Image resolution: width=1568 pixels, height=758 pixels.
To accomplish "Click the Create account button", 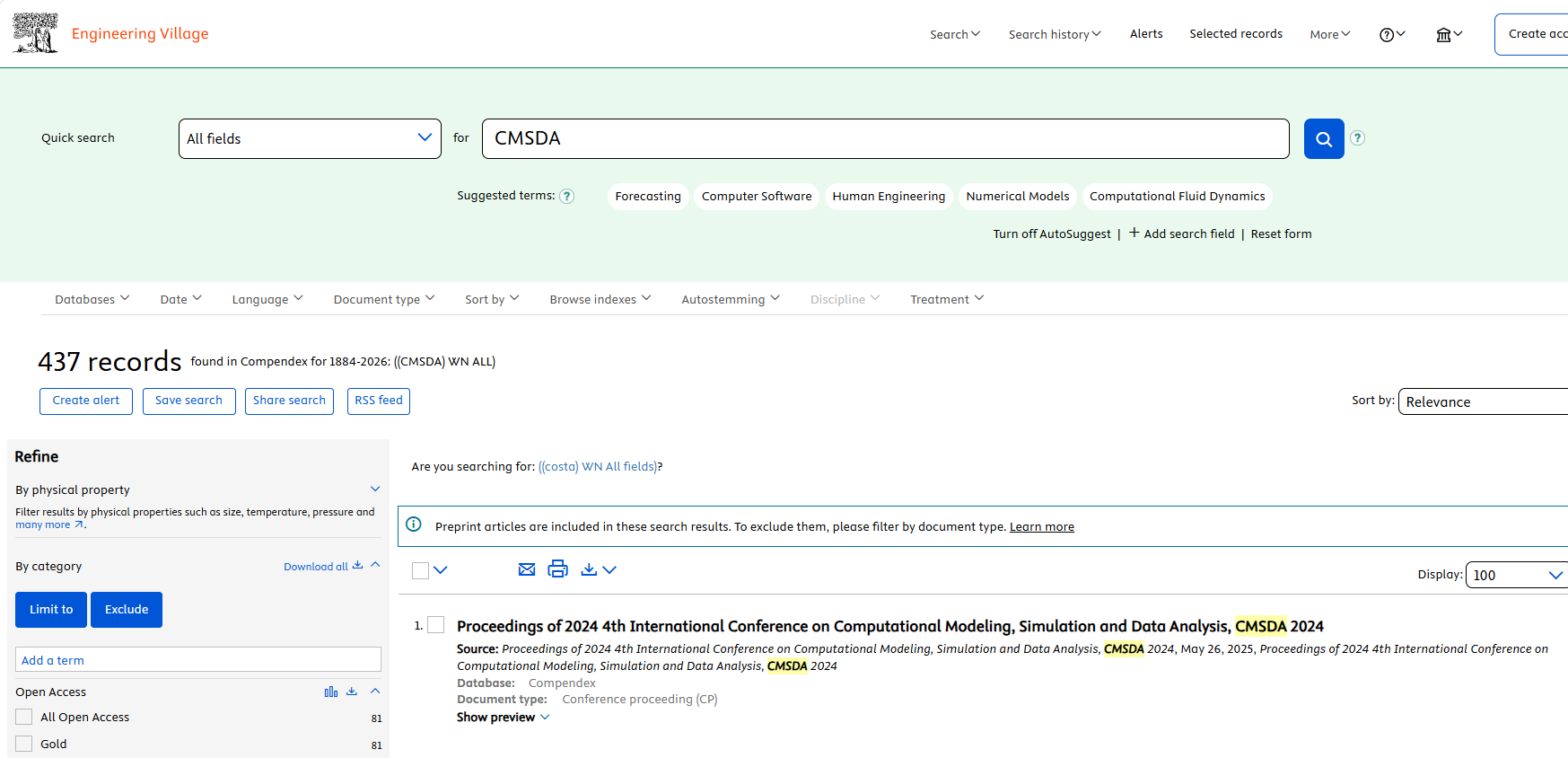I will tap(1531, 34).
